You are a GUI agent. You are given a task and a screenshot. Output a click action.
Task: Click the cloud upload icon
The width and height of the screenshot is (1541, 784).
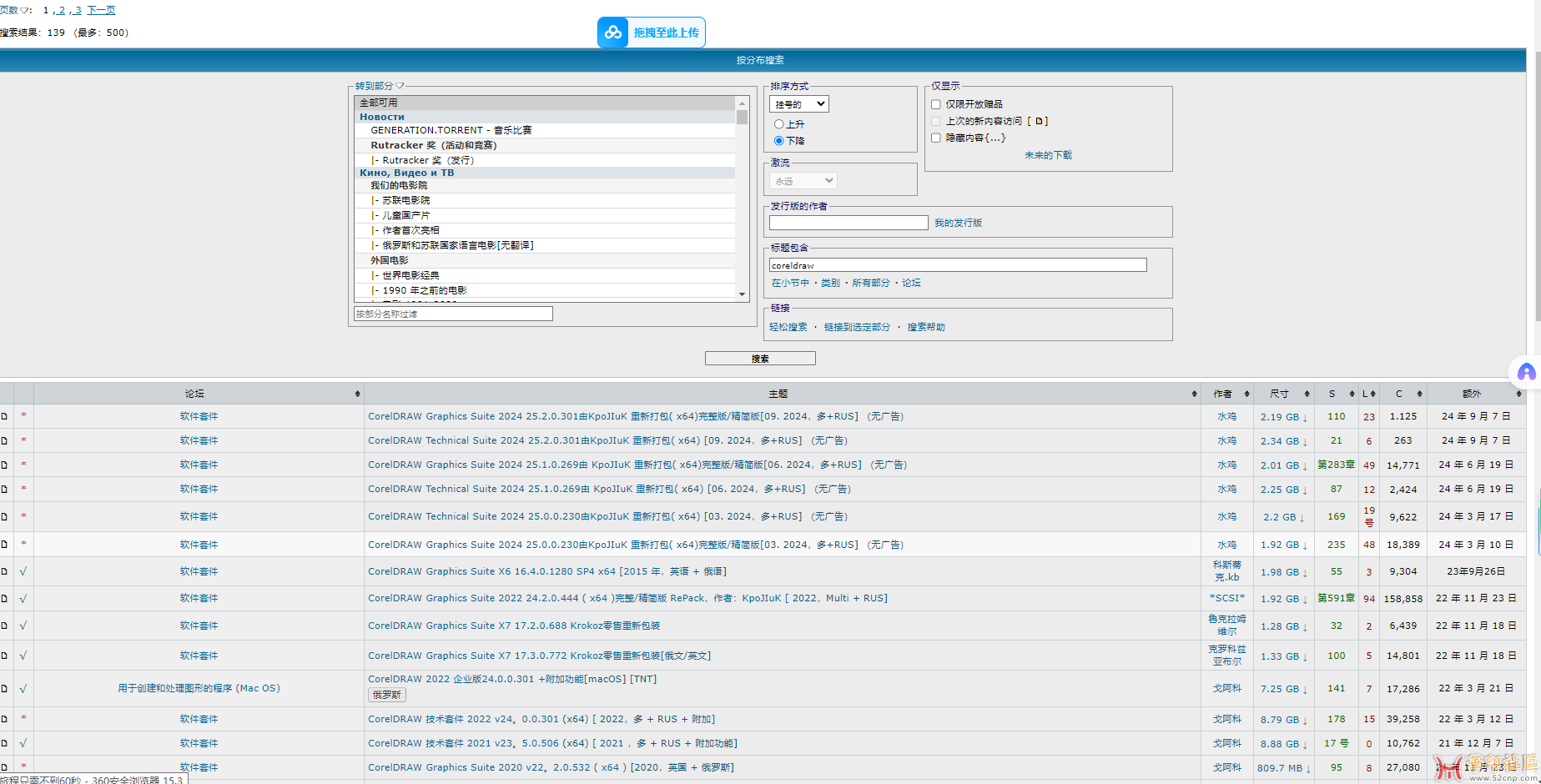[x=613, y=33]
